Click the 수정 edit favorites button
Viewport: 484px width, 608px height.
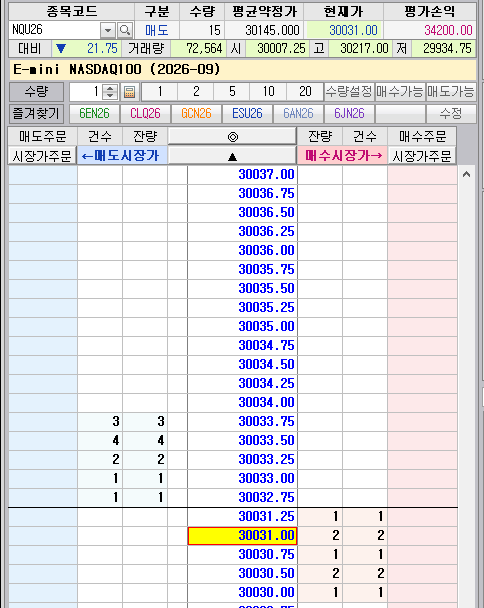pos(451,114)
